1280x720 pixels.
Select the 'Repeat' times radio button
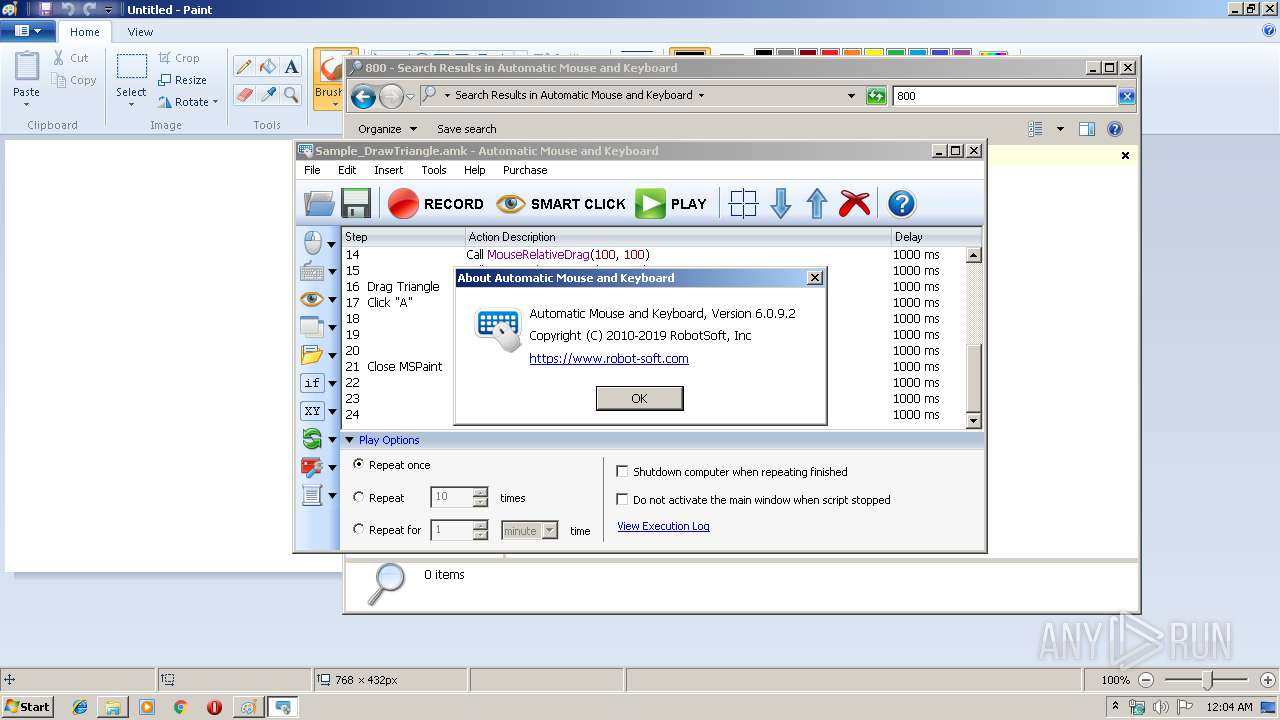(359, 497)
